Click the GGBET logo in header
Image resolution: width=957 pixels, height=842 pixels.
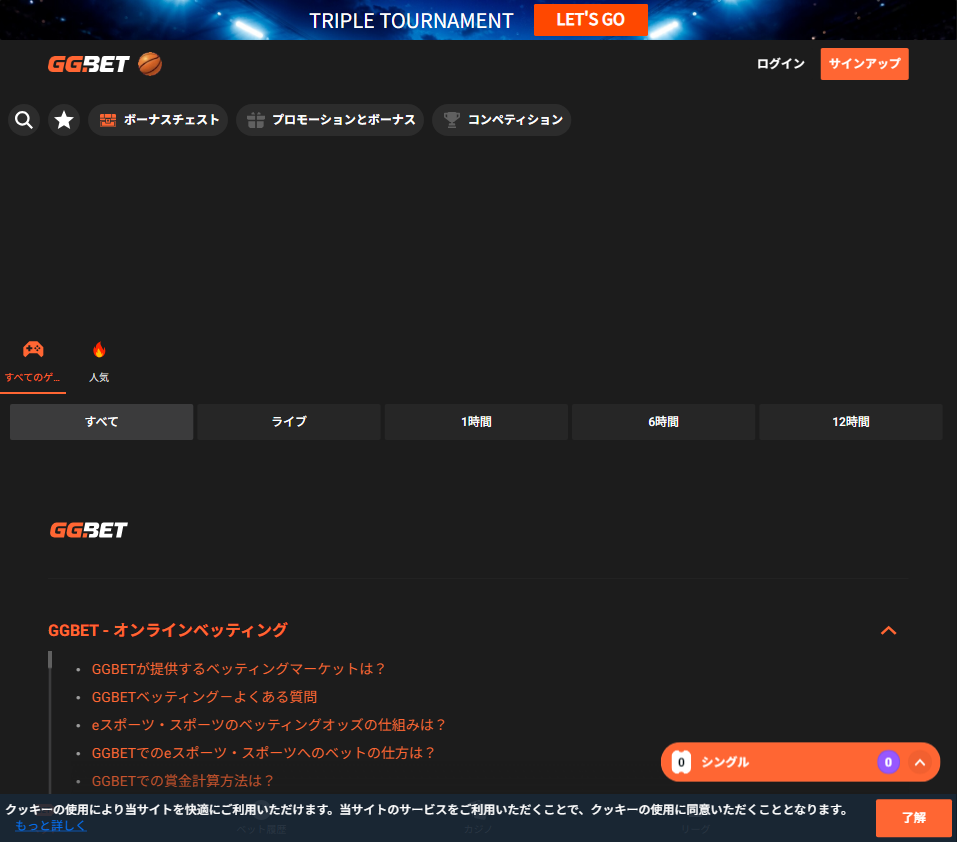pyautogui.click(x=88, y=64)
